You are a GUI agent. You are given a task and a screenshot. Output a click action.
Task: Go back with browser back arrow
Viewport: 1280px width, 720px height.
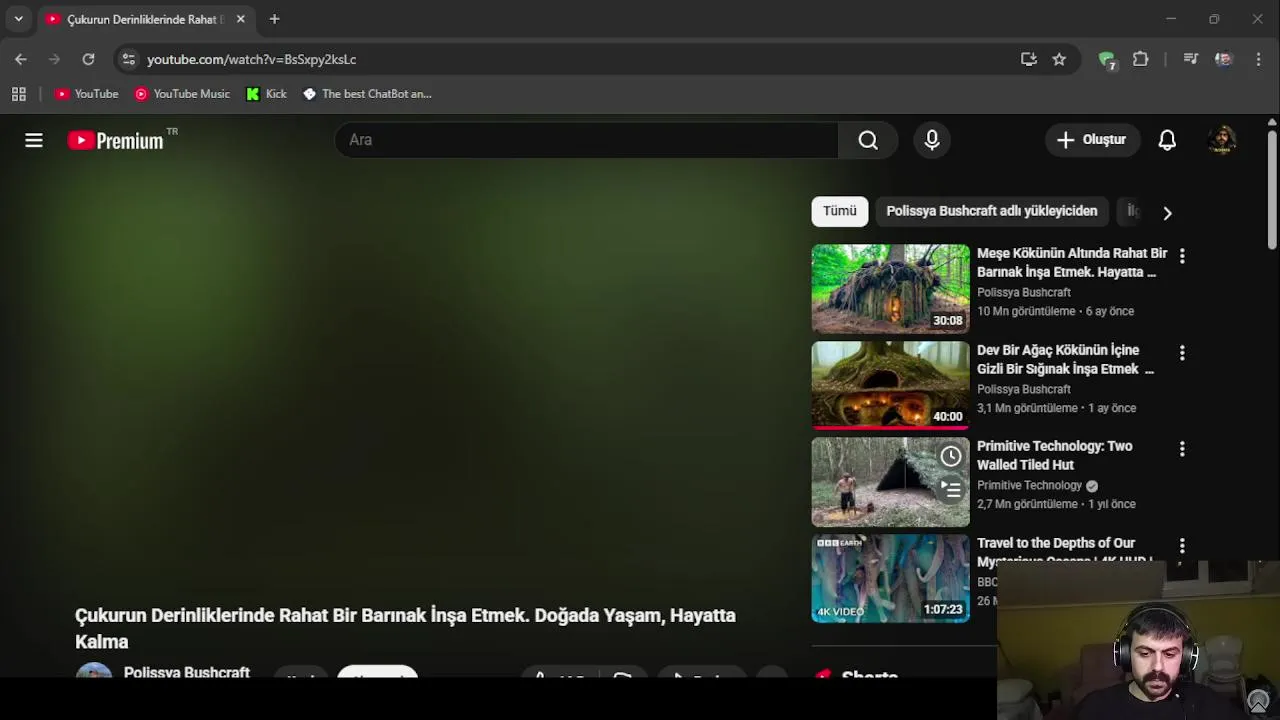[21, 59]
